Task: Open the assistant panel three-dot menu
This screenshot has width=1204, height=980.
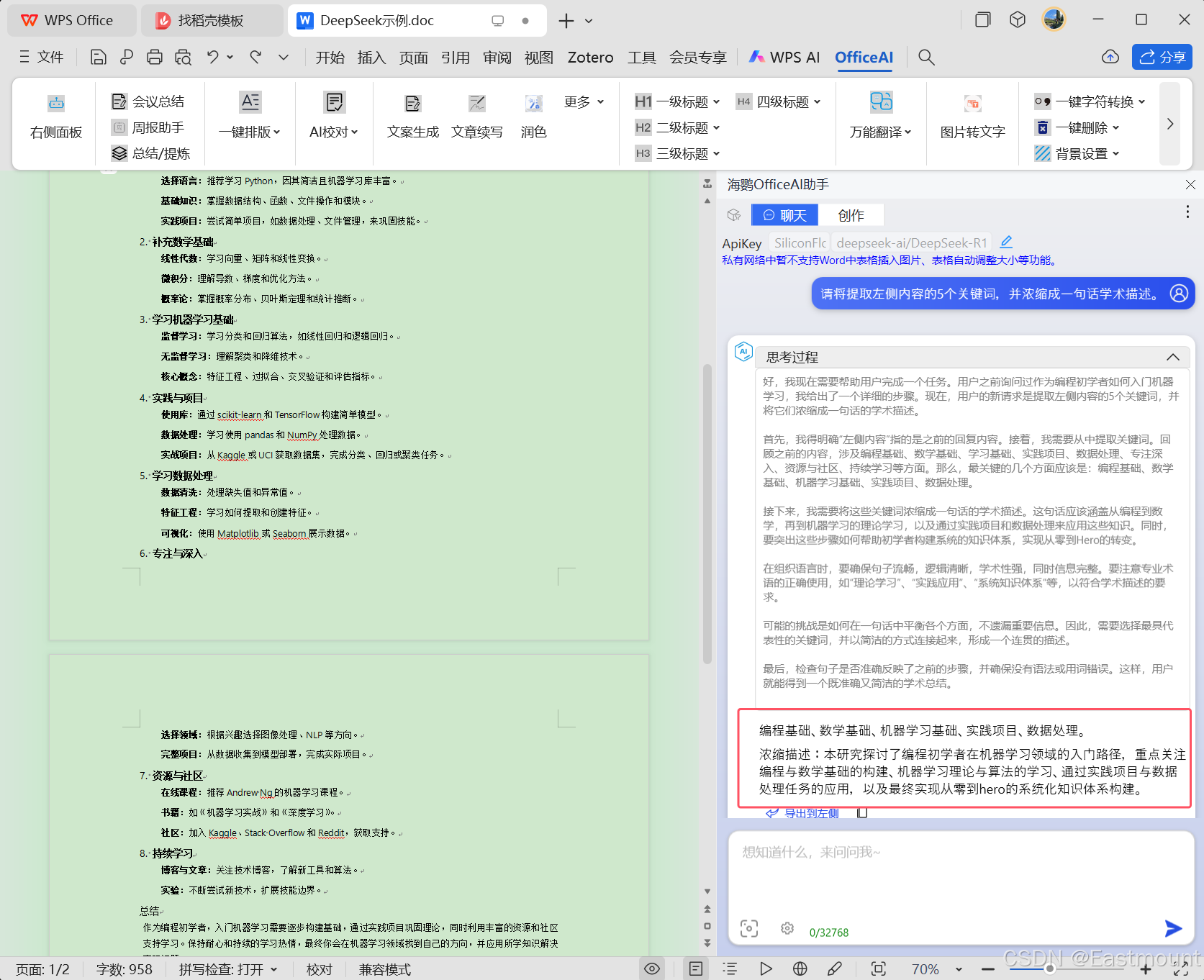Action: click(x=1187, y=212)
